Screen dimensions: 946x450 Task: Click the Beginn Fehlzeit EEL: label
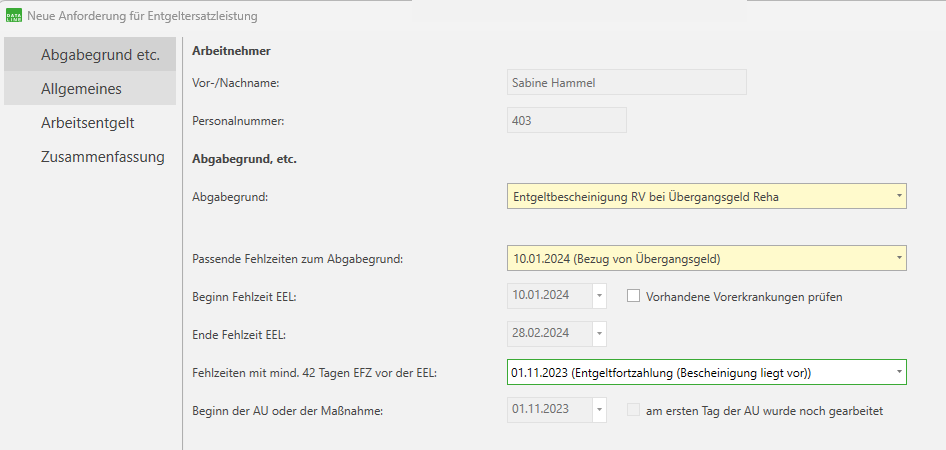[244, 297]
